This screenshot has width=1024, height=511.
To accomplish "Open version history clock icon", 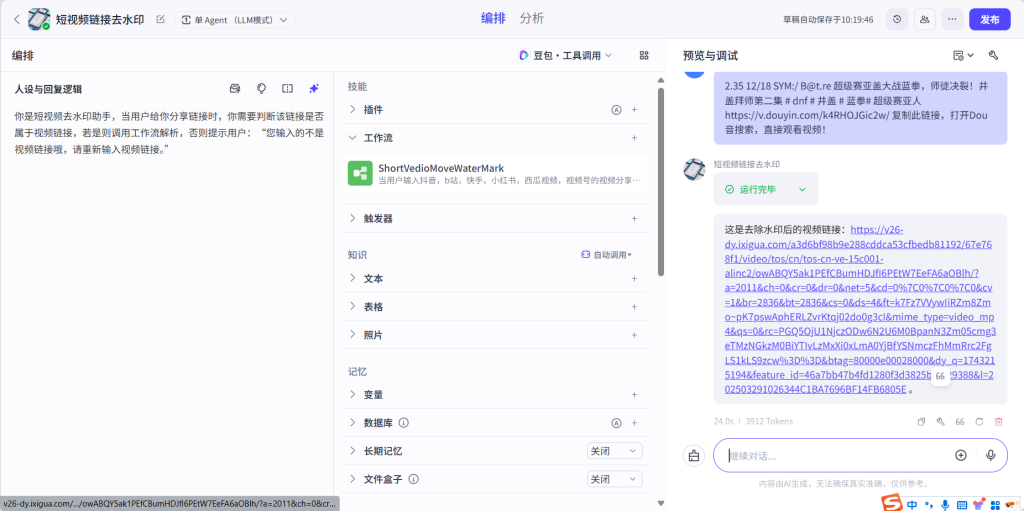I will (x=897, y=20).
